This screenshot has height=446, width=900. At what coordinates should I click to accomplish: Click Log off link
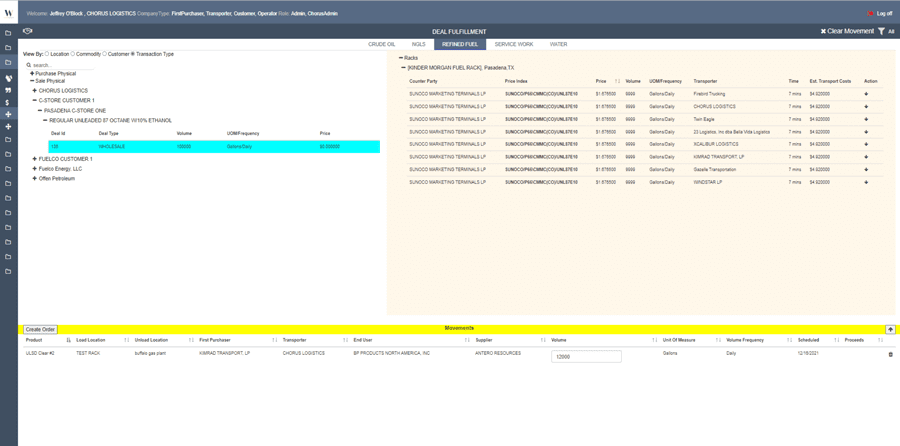coord(885,13)
